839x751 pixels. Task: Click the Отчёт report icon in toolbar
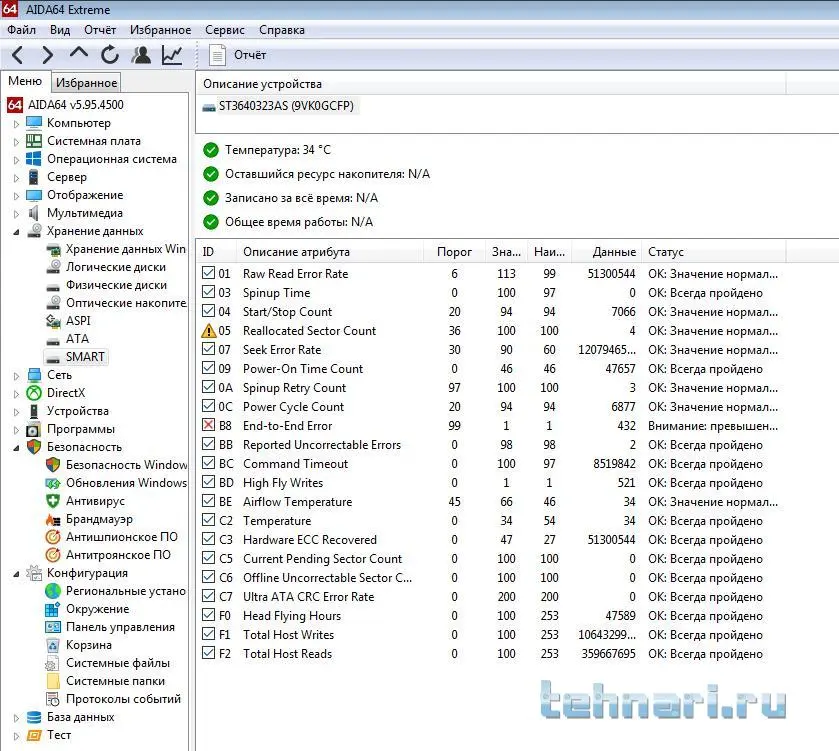pos(217,55)
